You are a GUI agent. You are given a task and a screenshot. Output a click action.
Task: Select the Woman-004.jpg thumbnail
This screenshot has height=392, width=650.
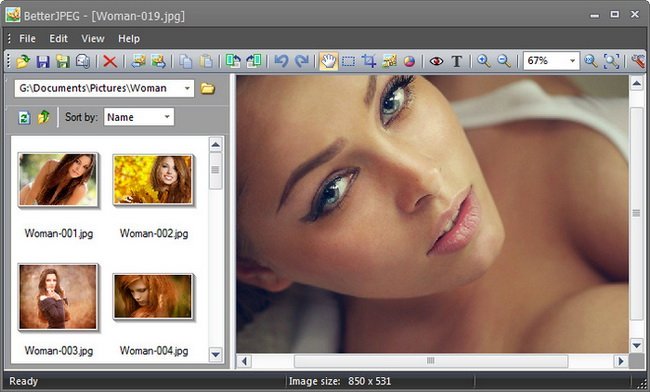(x=153, y=297)
